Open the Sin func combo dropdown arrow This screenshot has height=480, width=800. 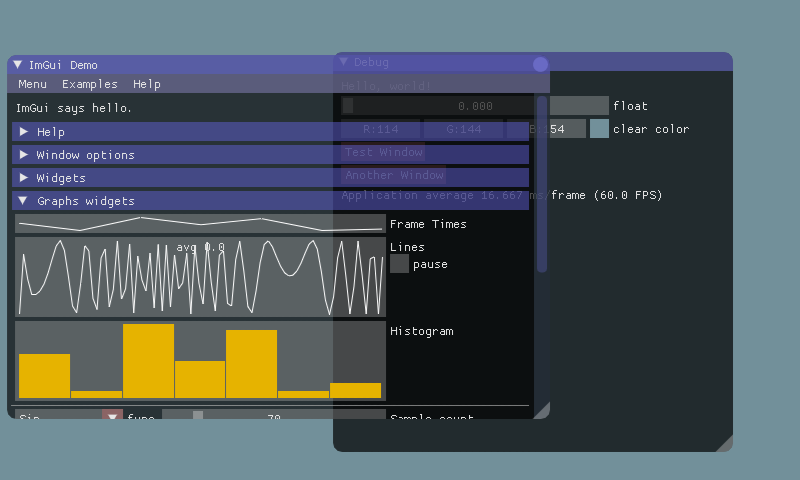click(x=112, y=414)
